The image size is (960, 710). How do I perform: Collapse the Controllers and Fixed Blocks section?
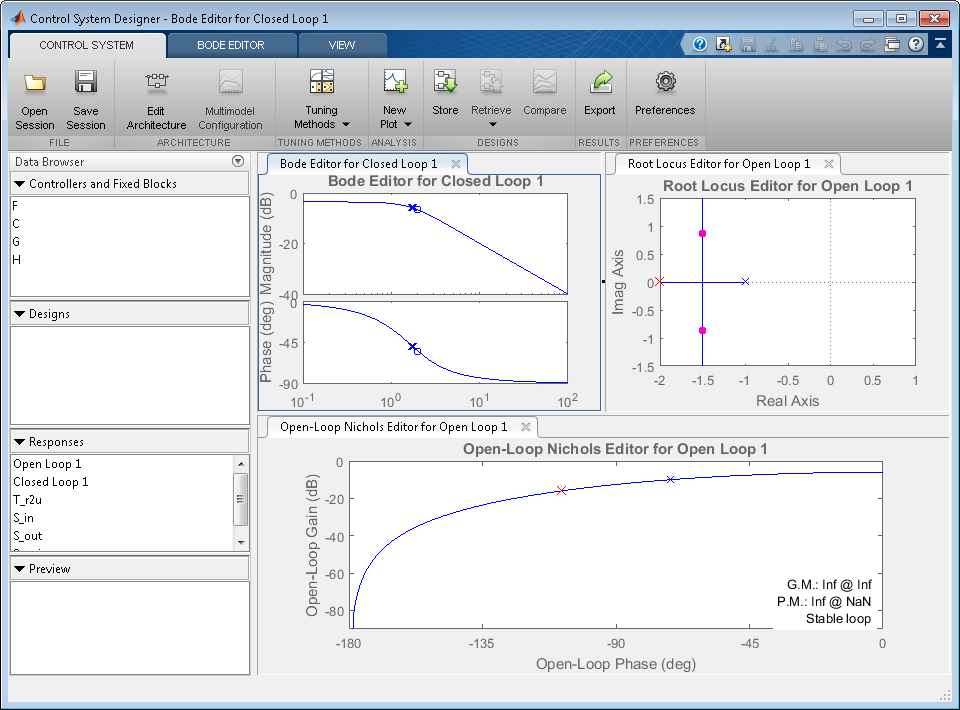pos(20,184)
